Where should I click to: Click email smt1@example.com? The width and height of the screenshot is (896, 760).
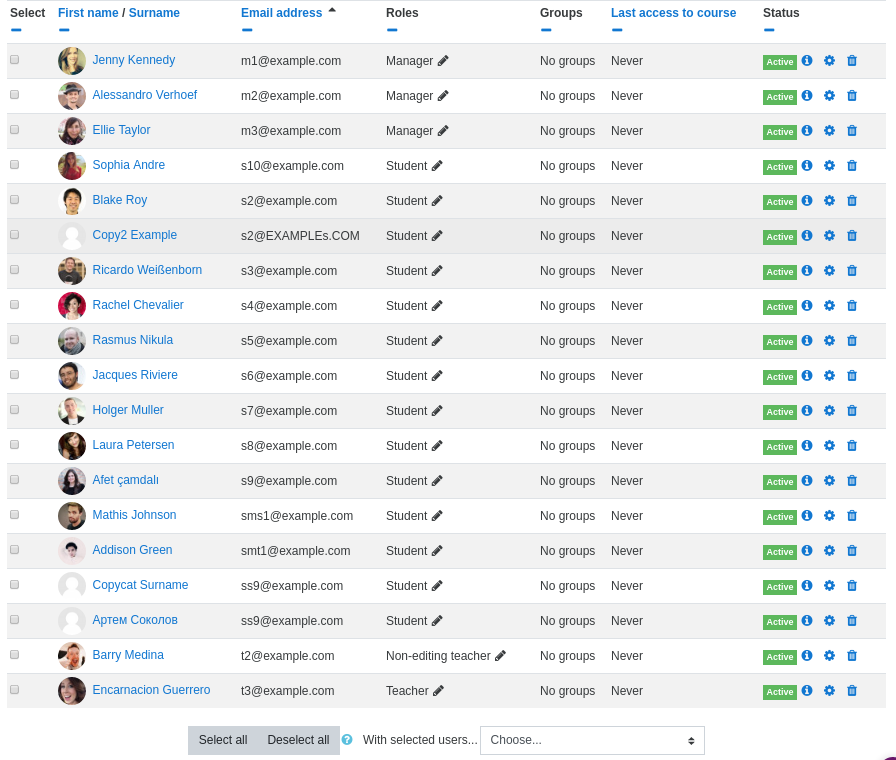pyautogui.click(x=295, y=551)
